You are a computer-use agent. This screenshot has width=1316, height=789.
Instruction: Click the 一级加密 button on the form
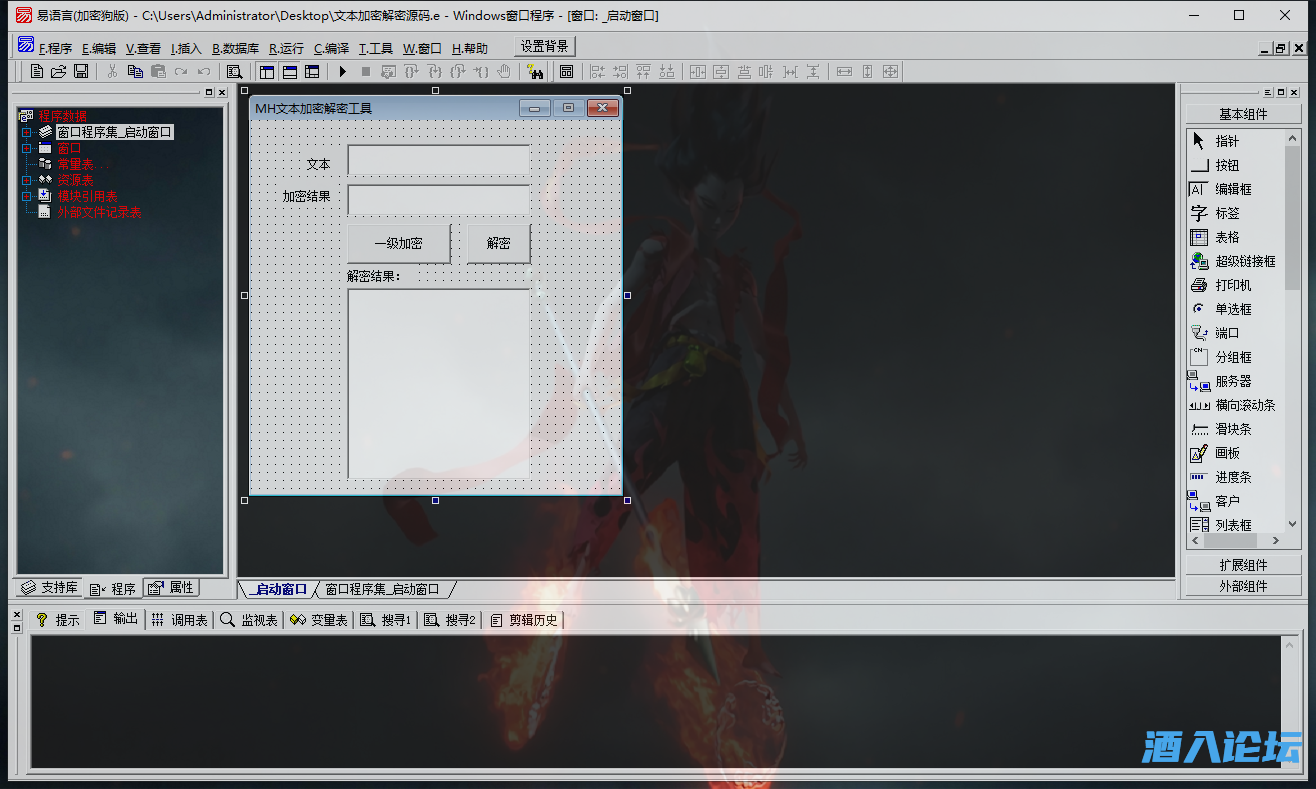pos(398,243)
